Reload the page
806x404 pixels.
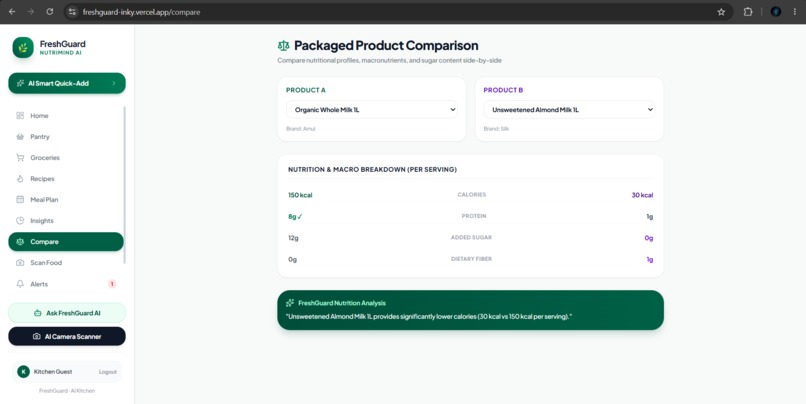(49, 12)
